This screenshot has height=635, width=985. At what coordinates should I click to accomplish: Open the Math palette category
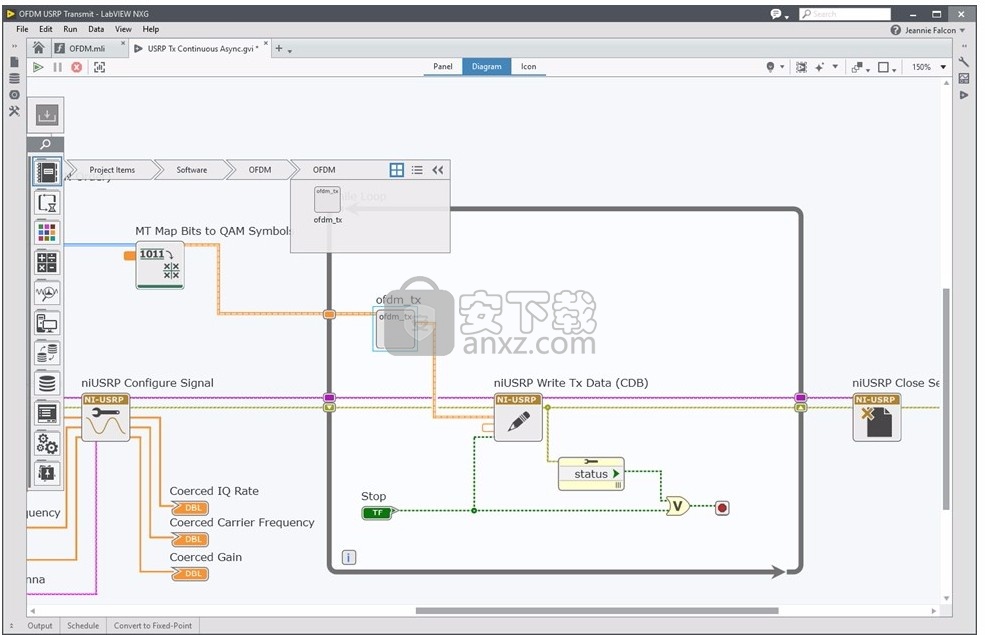(x=47, y=263)
